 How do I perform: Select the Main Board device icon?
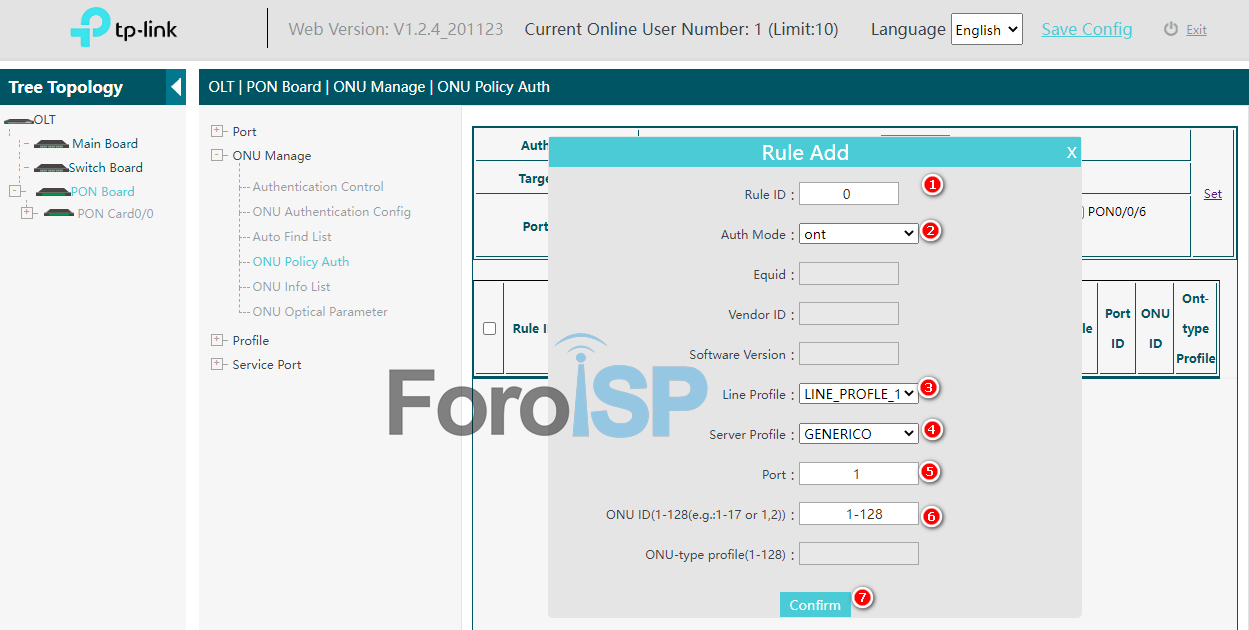pos(50,144)
